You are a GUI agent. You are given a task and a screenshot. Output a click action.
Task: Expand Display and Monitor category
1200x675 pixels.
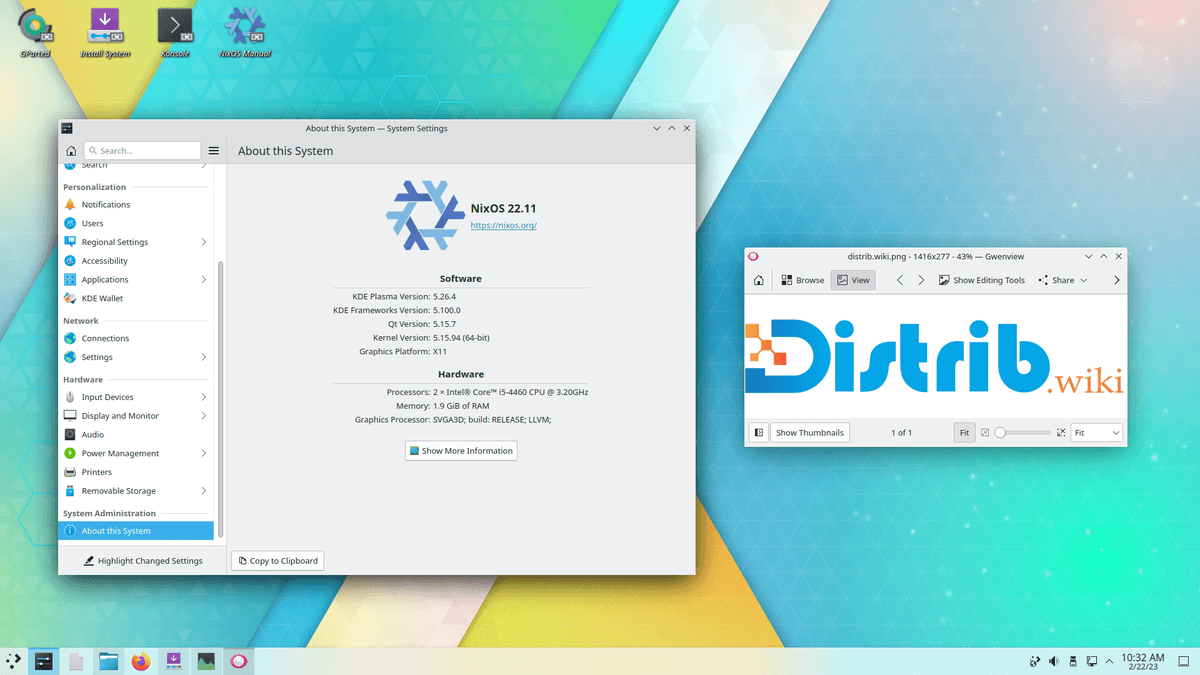[x=204, y=416]
